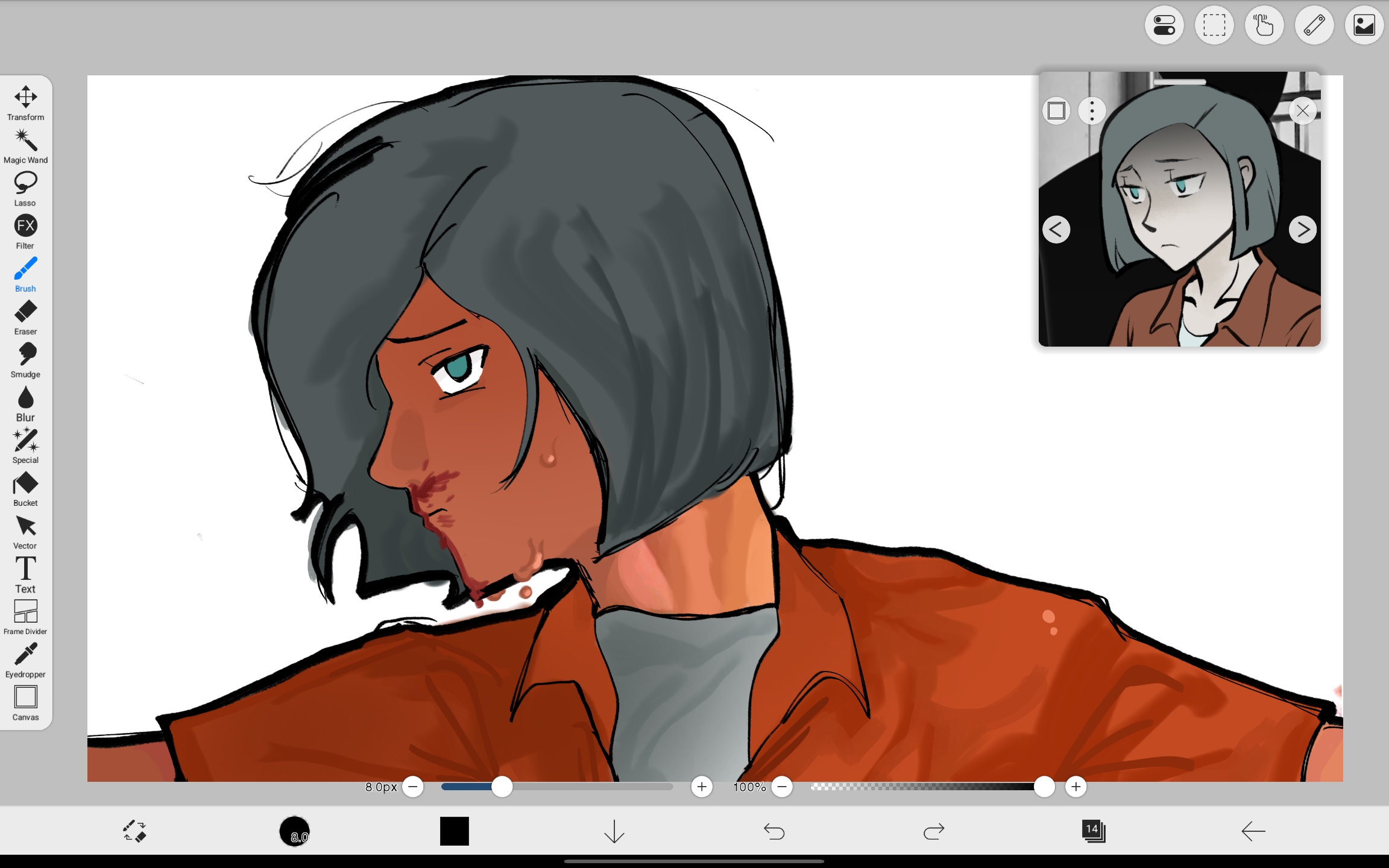Increase brush thickness with plus button

tap(702, 787)
